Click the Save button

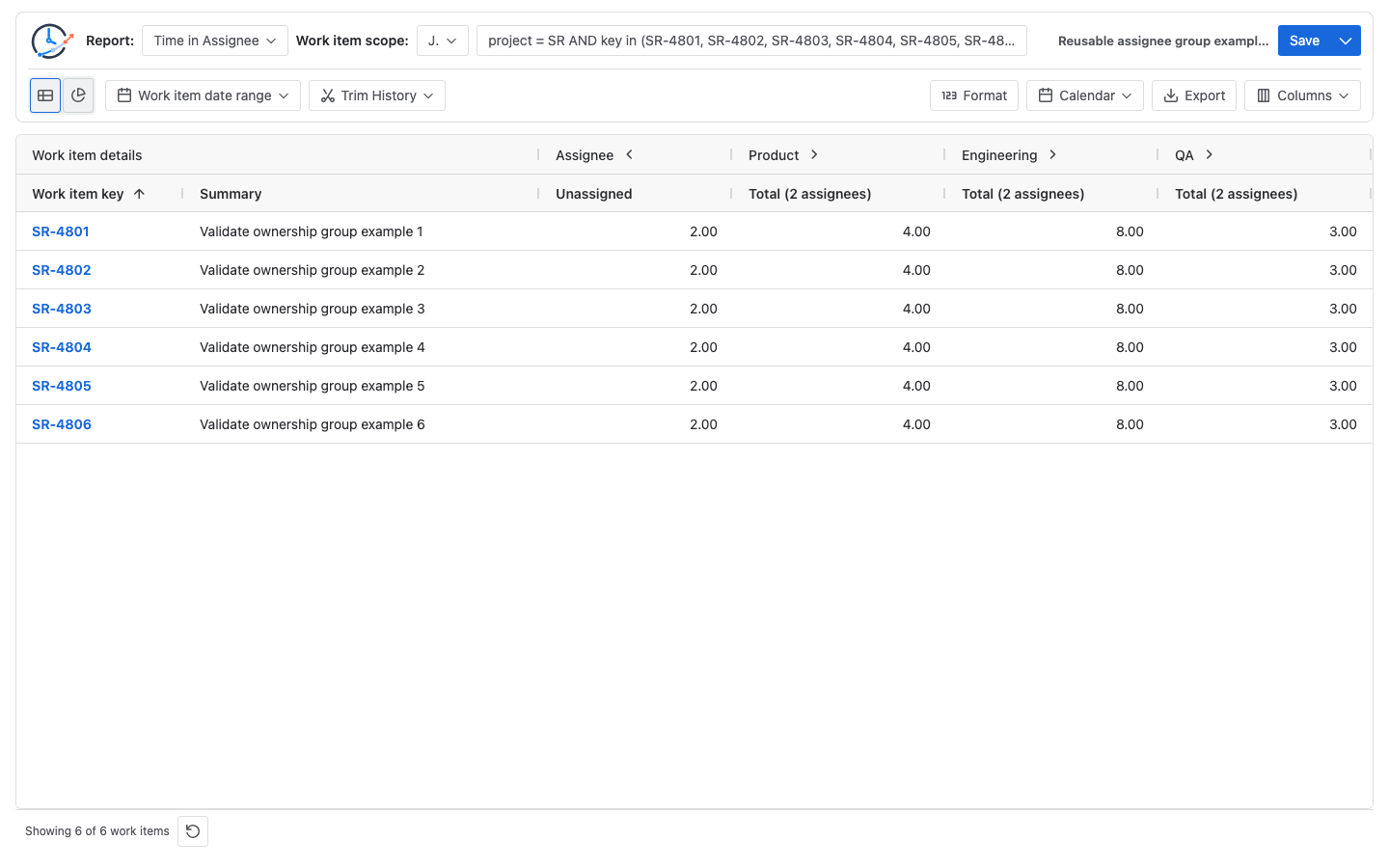click(1304, 41)
